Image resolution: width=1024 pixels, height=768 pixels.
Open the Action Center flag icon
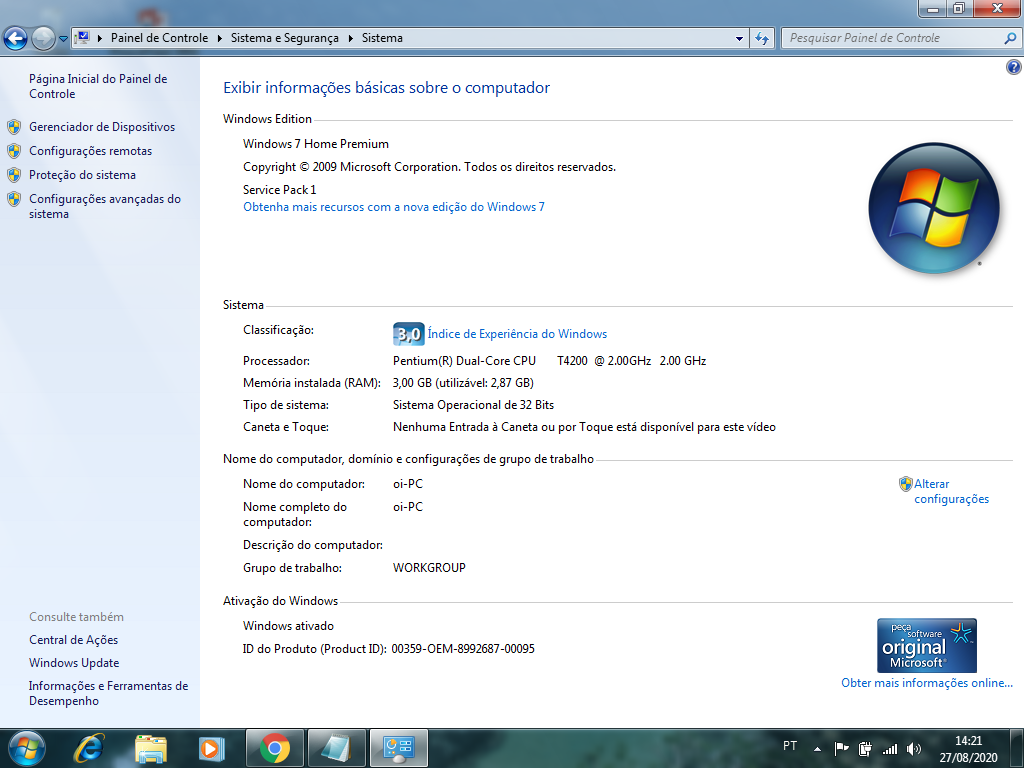click(x=842, y=749)
